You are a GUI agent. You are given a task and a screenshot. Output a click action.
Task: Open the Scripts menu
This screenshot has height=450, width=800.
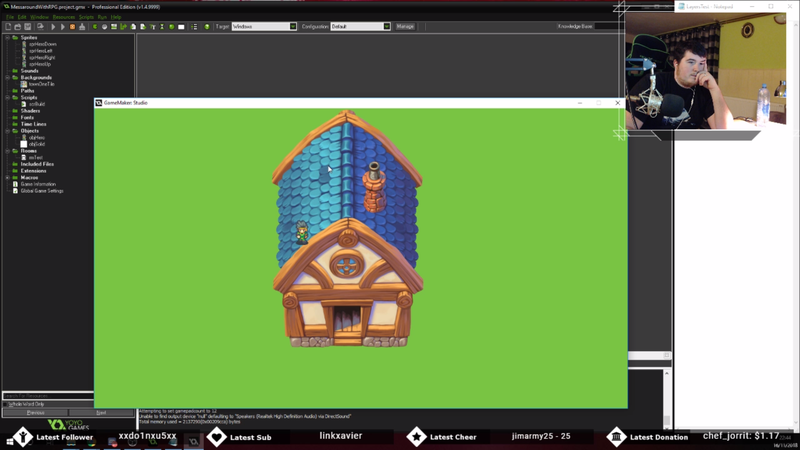pyautogui.click(x=86, y=17)
